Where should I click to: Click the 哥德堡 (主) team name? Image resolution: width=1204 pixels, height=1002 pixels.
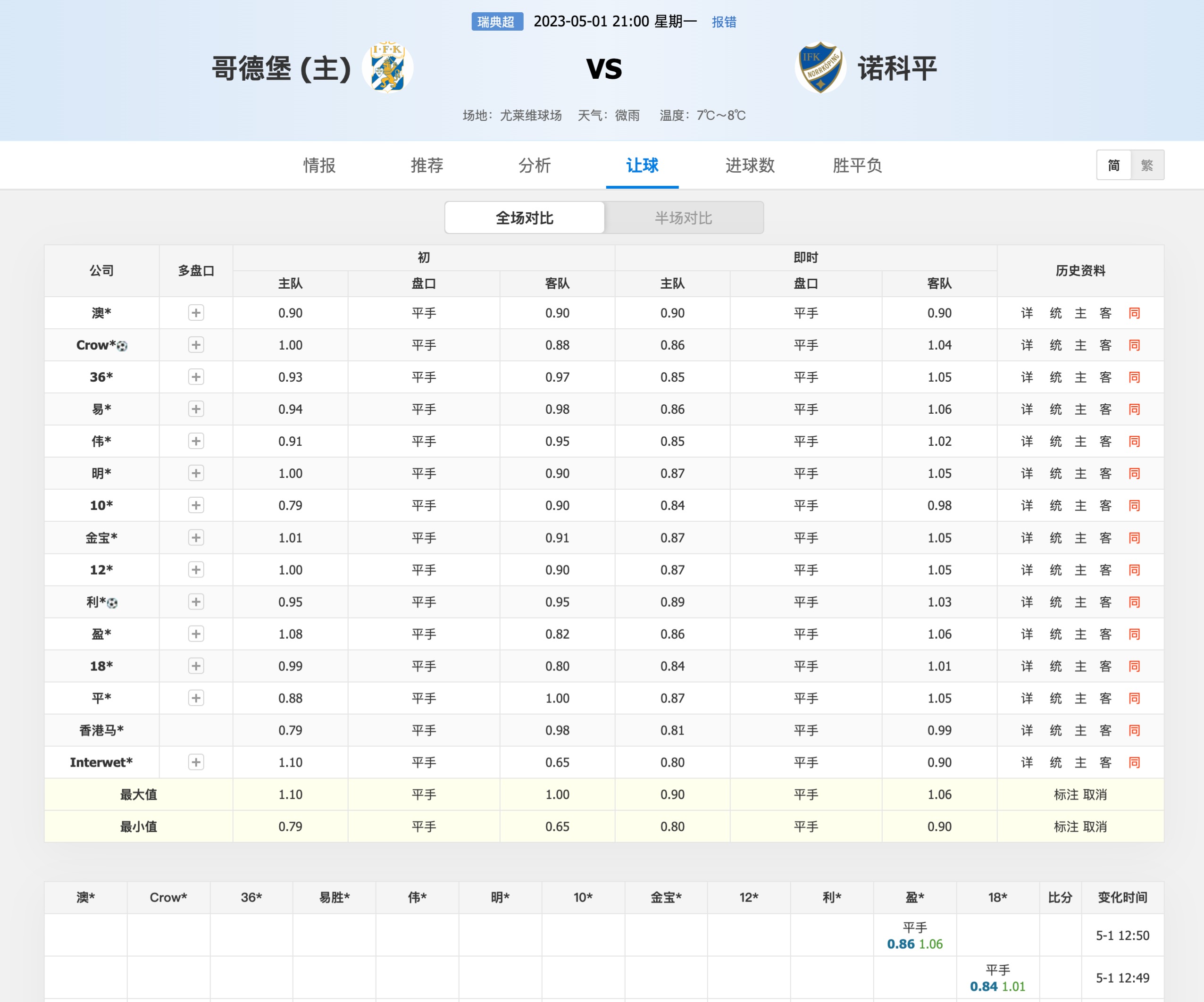pos(281,68)
